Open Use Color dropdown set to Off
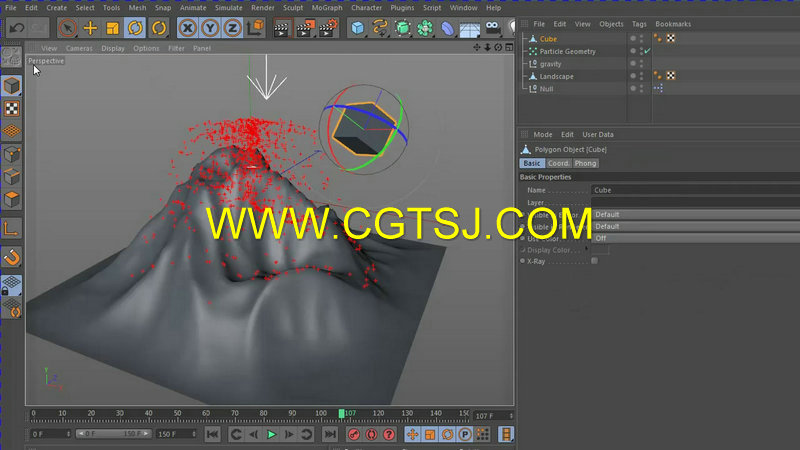 click(695, 238)
